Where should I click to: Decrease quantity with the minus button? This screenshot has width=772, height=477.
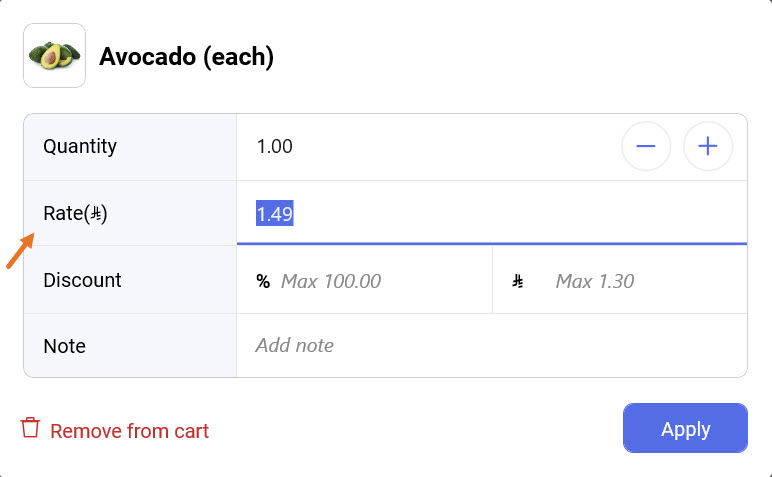(x=646, y=147)
